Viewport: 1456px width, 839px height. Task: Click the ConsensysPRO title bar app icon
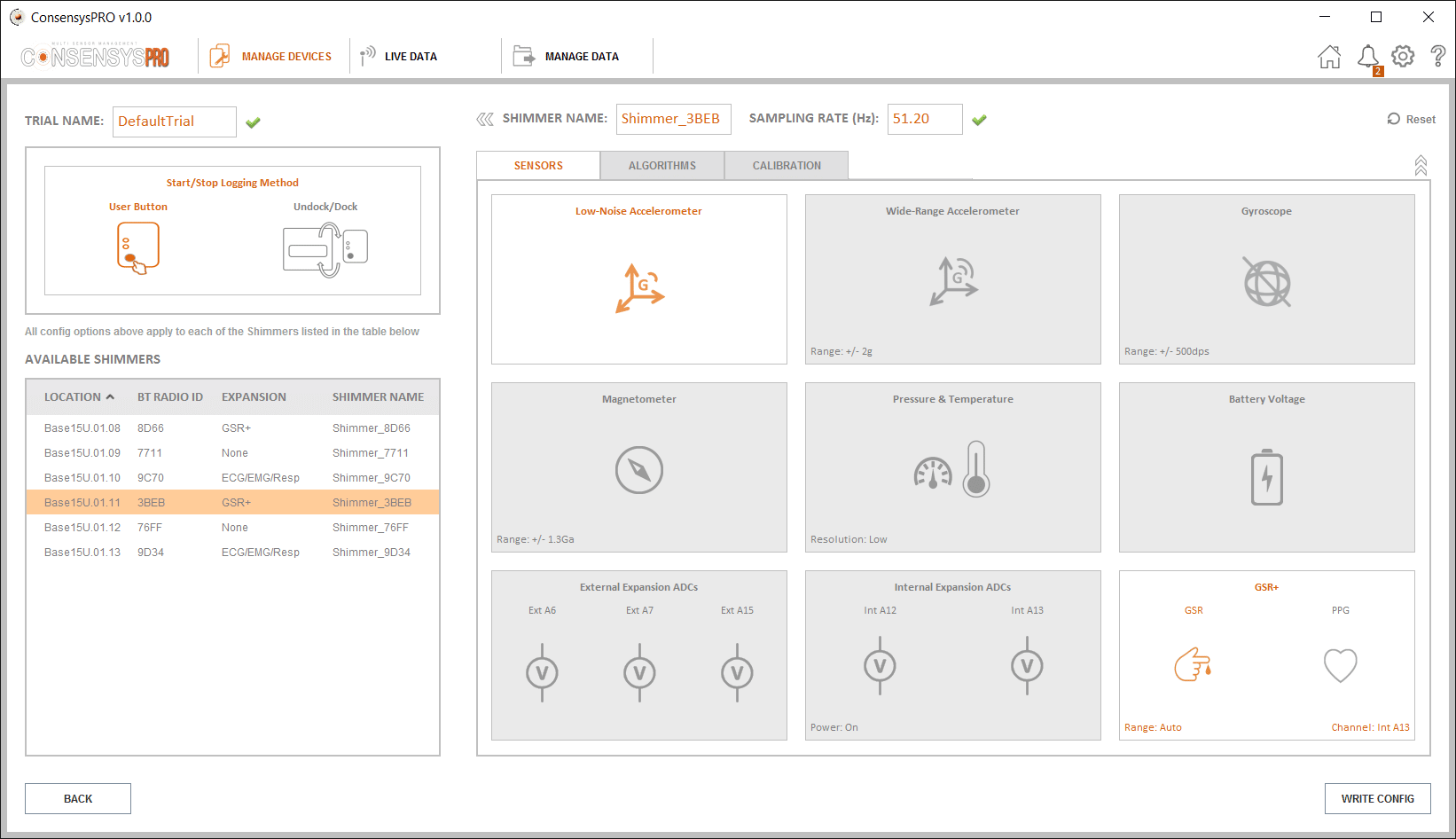click(16, 17)
